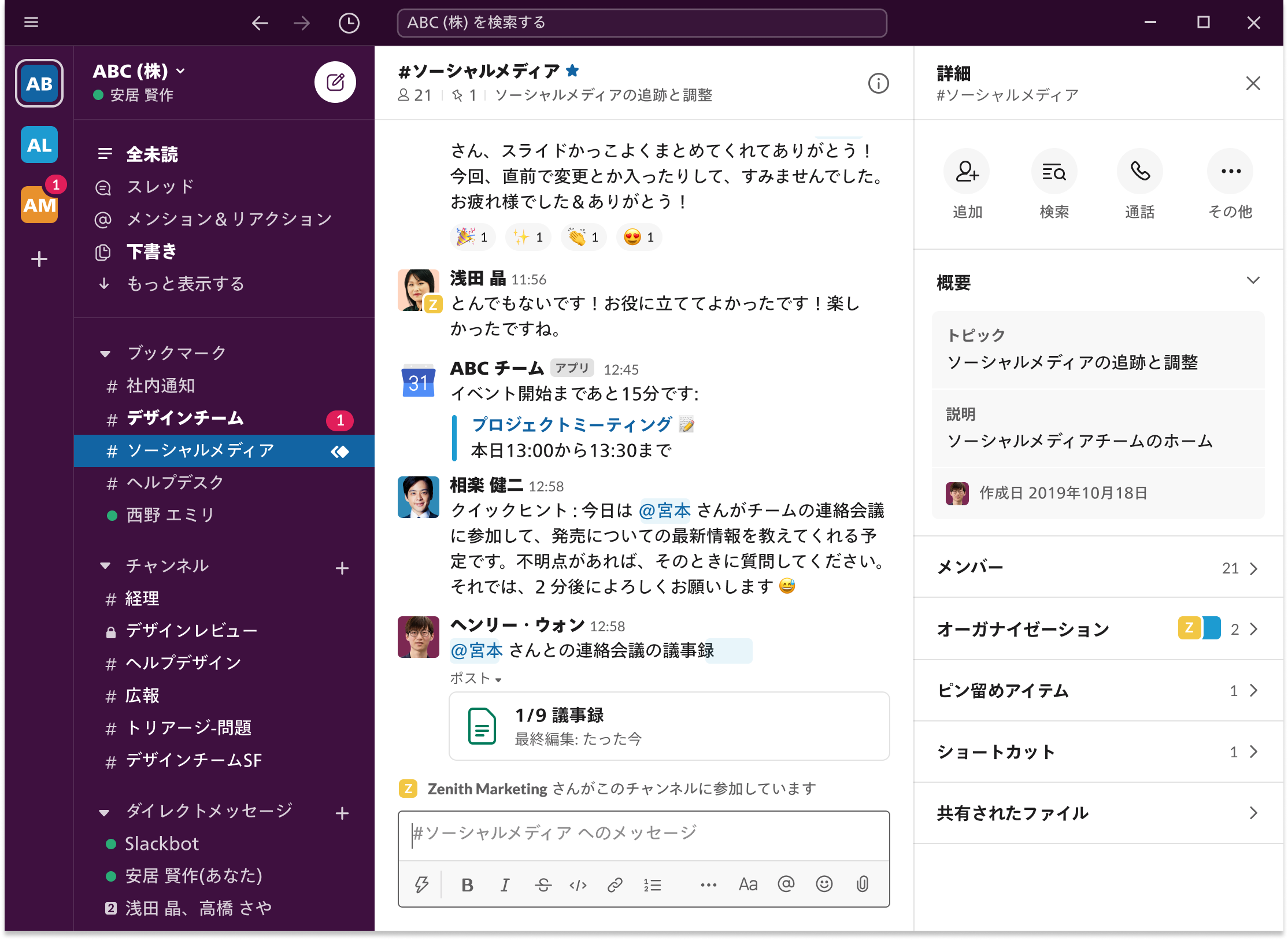Open 下書き (drafts)
This screenshot has width=1288, height=940.
point(224,251)
